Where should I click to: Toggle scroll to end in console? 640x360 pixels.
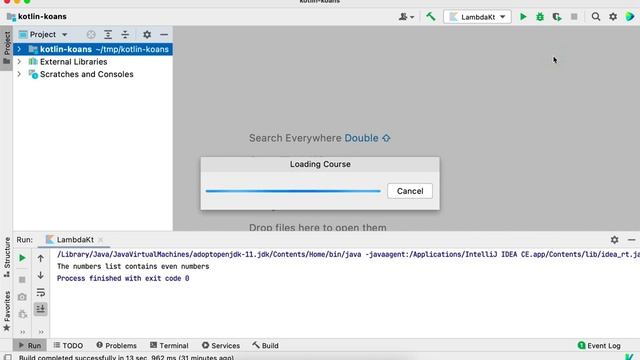tap(40, 309)
